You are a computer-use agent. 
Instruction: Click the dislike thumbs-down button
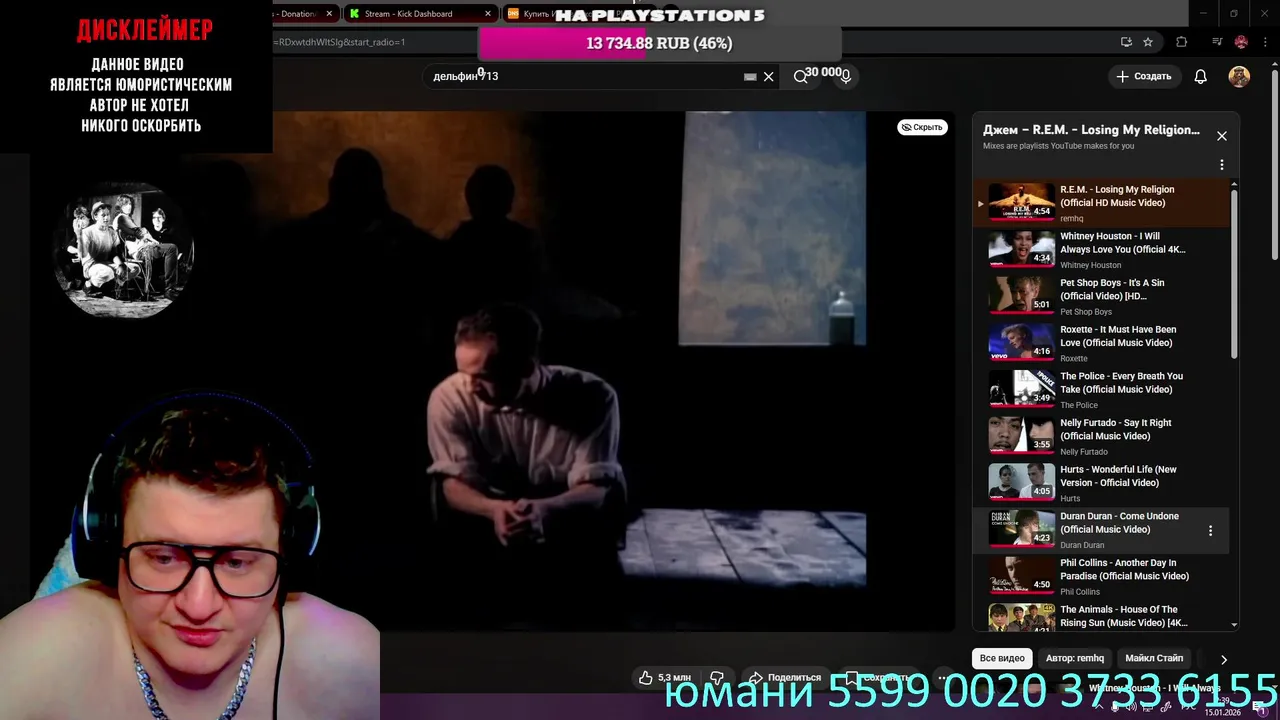[716, 678]
